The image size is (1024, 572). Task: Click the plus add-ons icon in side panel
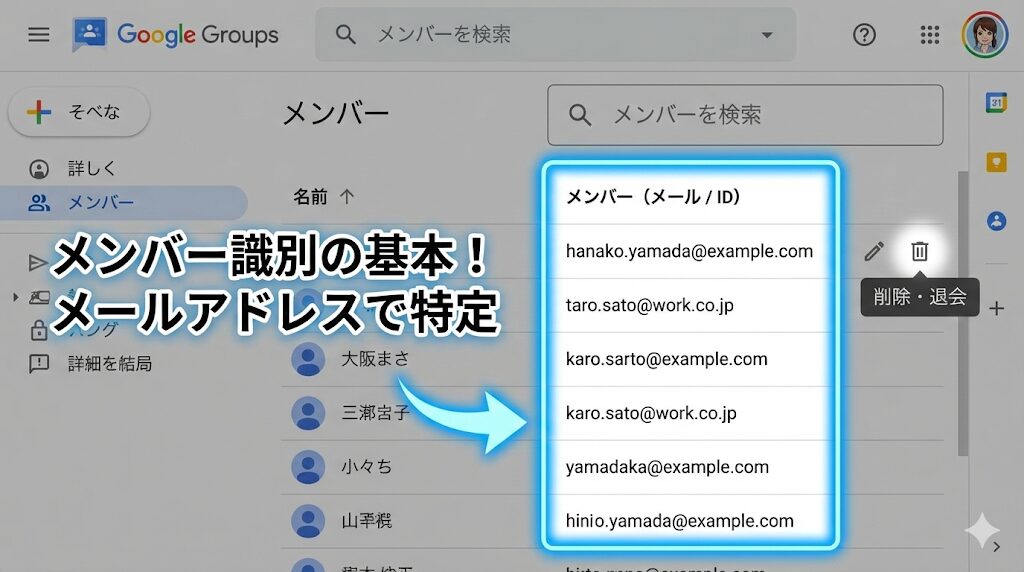[x=996, y=308]
